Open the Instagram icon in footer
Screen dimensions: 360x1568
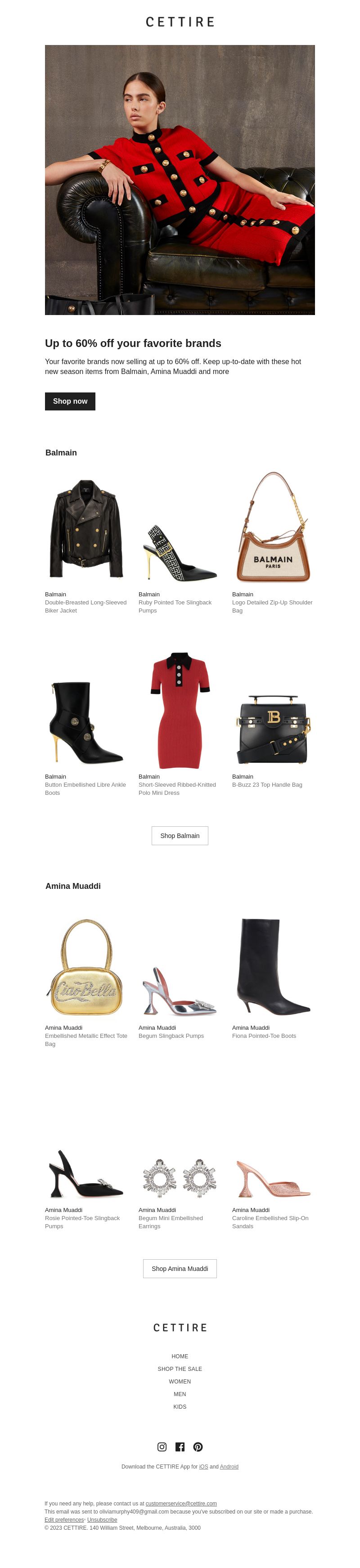[x=162, y=1447]
